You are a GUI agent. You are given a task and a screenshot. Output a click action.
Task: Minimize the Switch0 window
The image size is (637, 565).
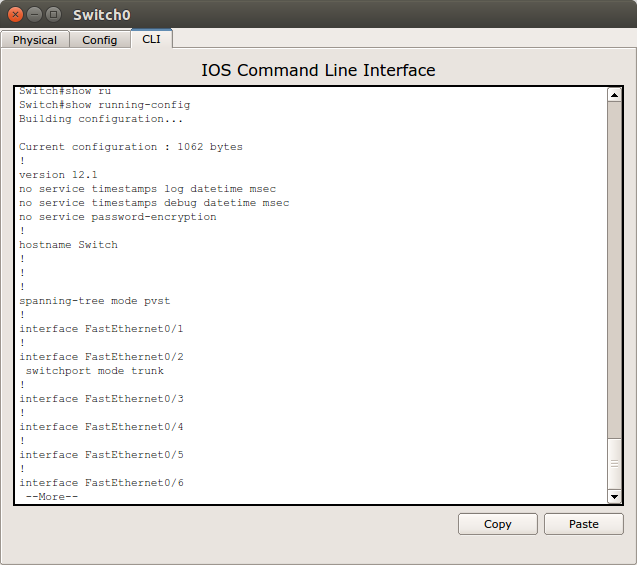[x=35, y=15]
